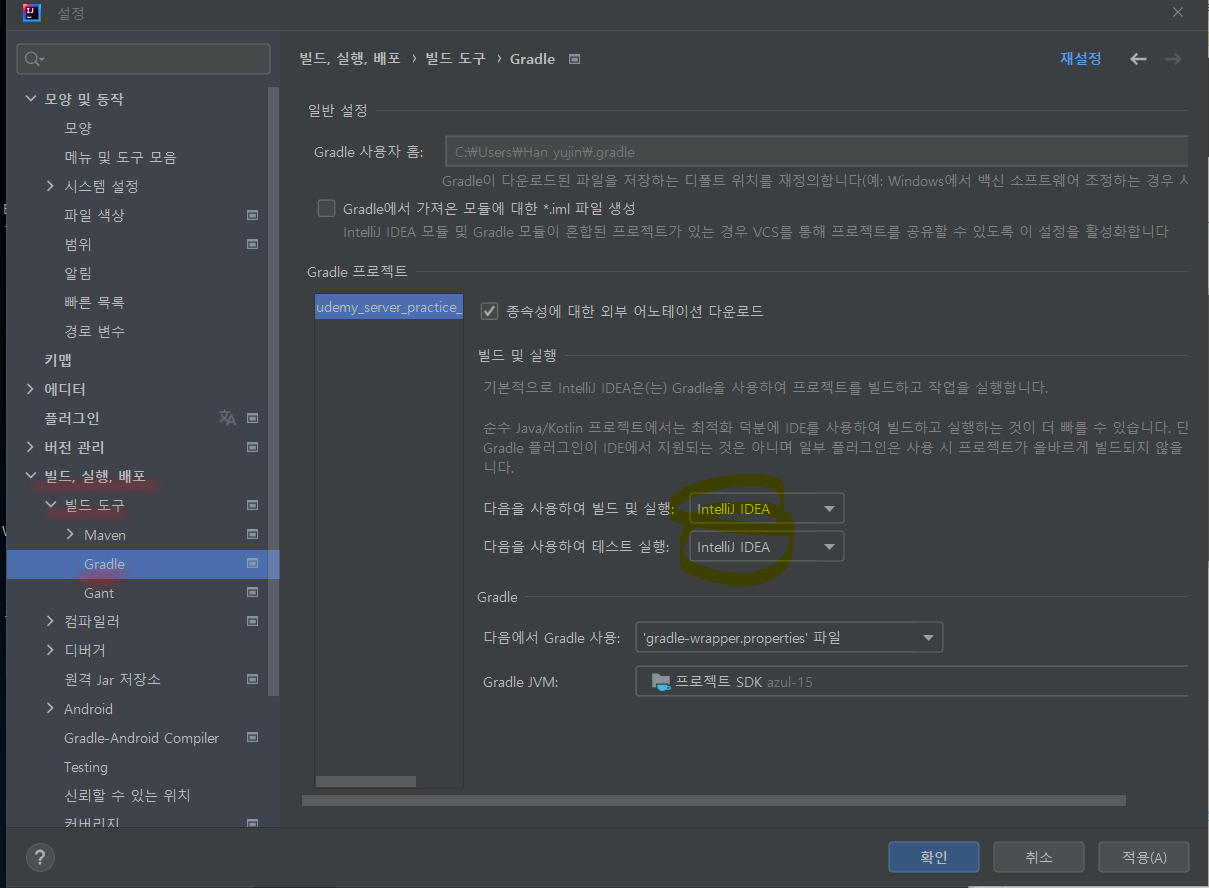Click the project icon beside 플러그인

(x=253, y=418)
